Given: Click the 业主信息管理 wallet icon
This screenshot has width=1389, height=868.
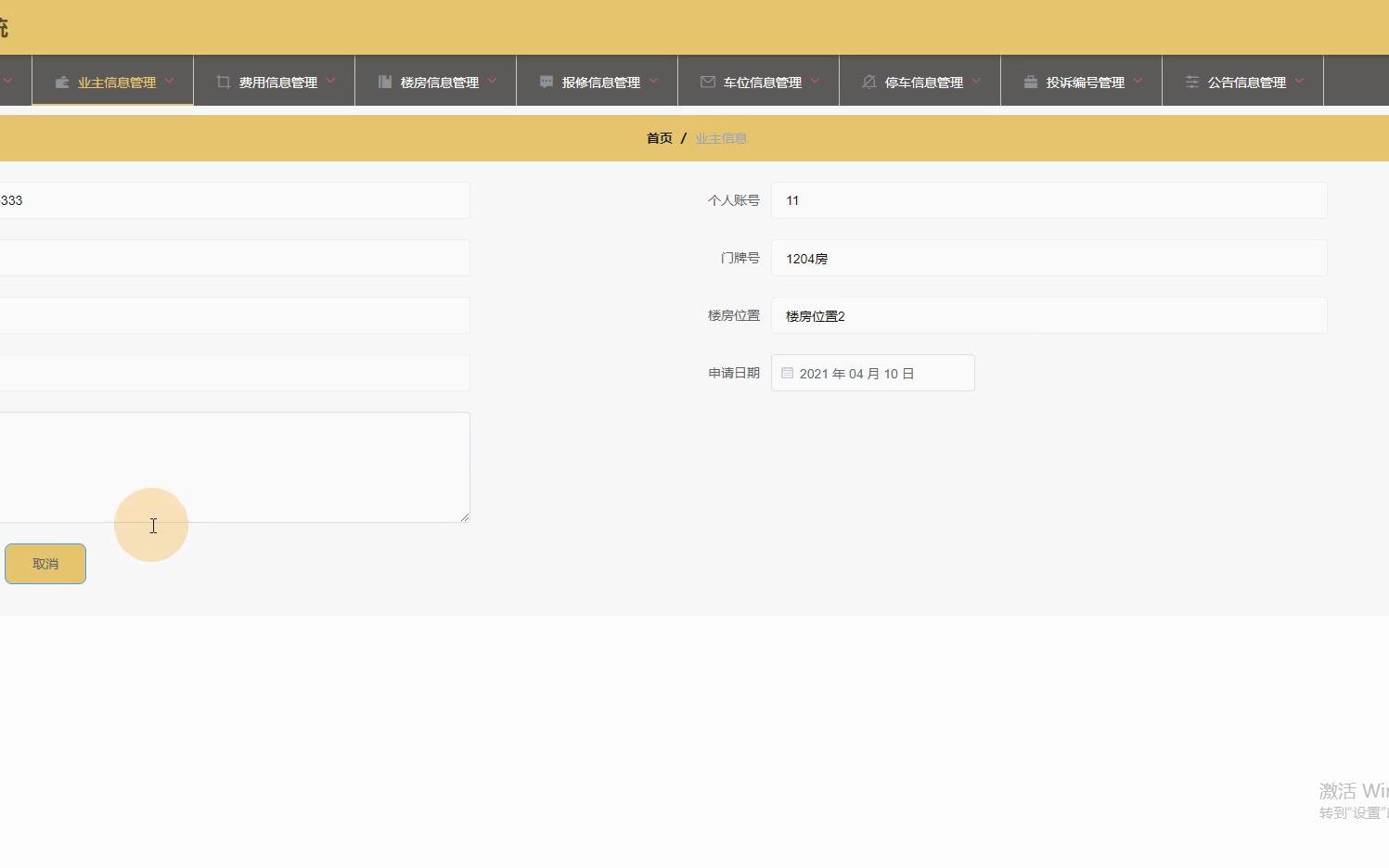Looking at the screenshot, I should pos(62,83).
